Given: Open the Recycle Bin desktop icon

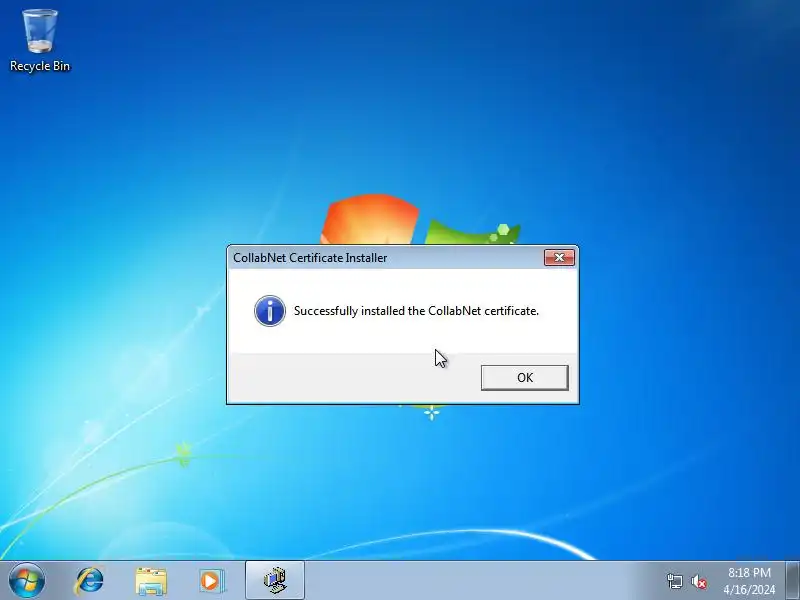Looking at the screenshot, I should coord(40,41).
